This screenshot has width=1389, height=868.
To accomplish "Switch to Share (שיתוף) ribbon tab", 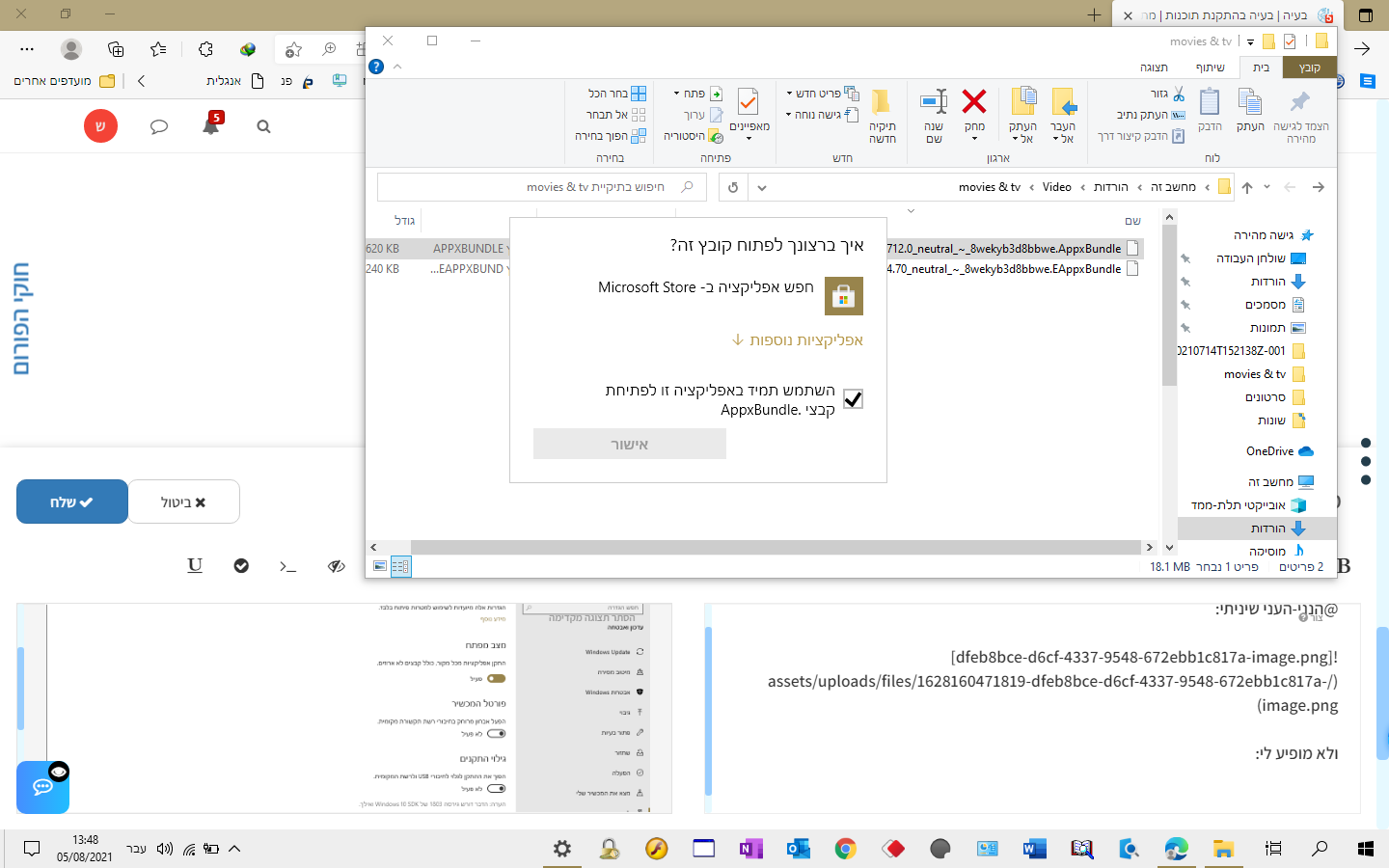I will point(1210,68).
